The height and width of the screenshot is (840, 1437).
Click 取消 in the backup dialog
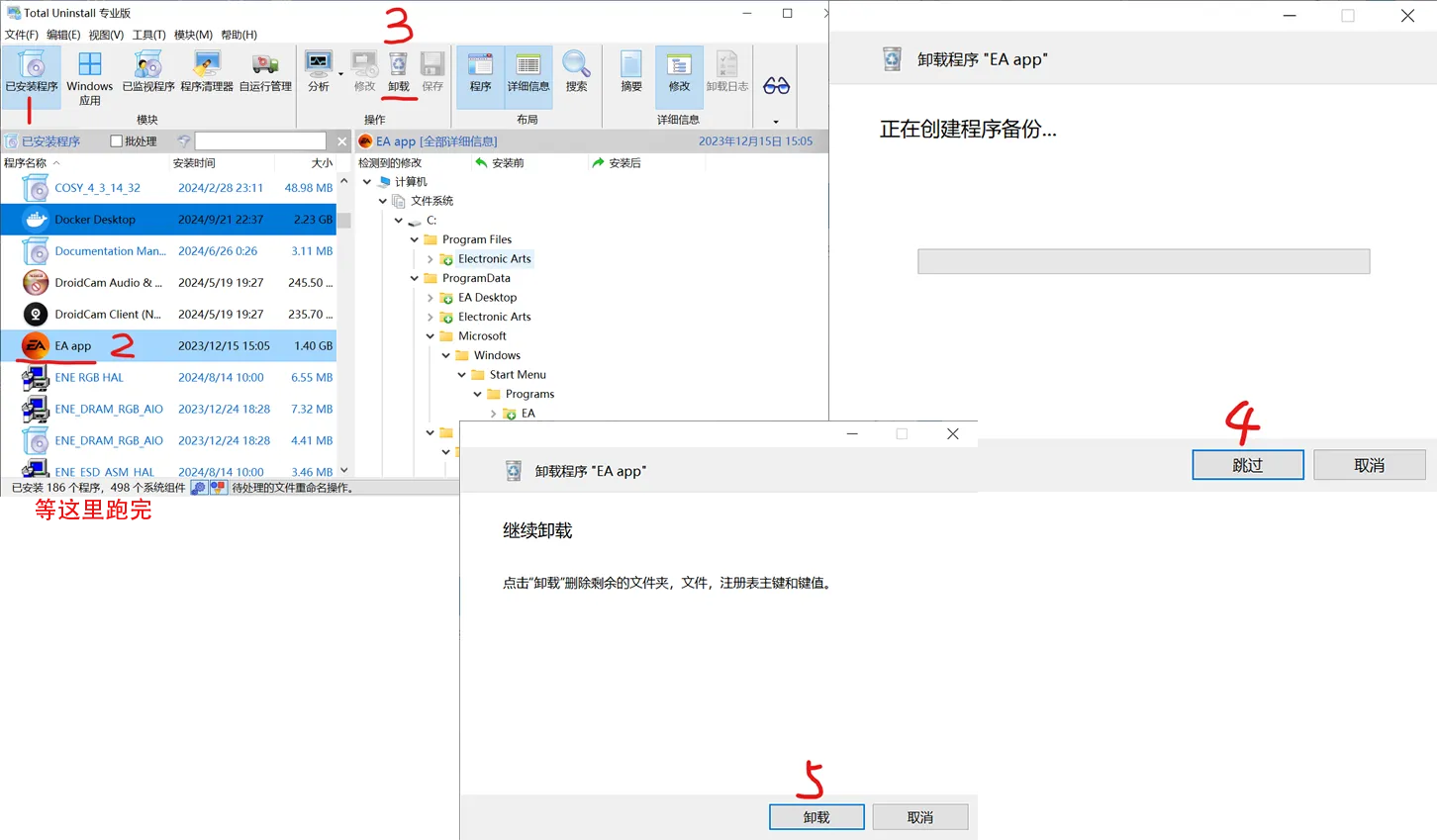coord(1370,465)
